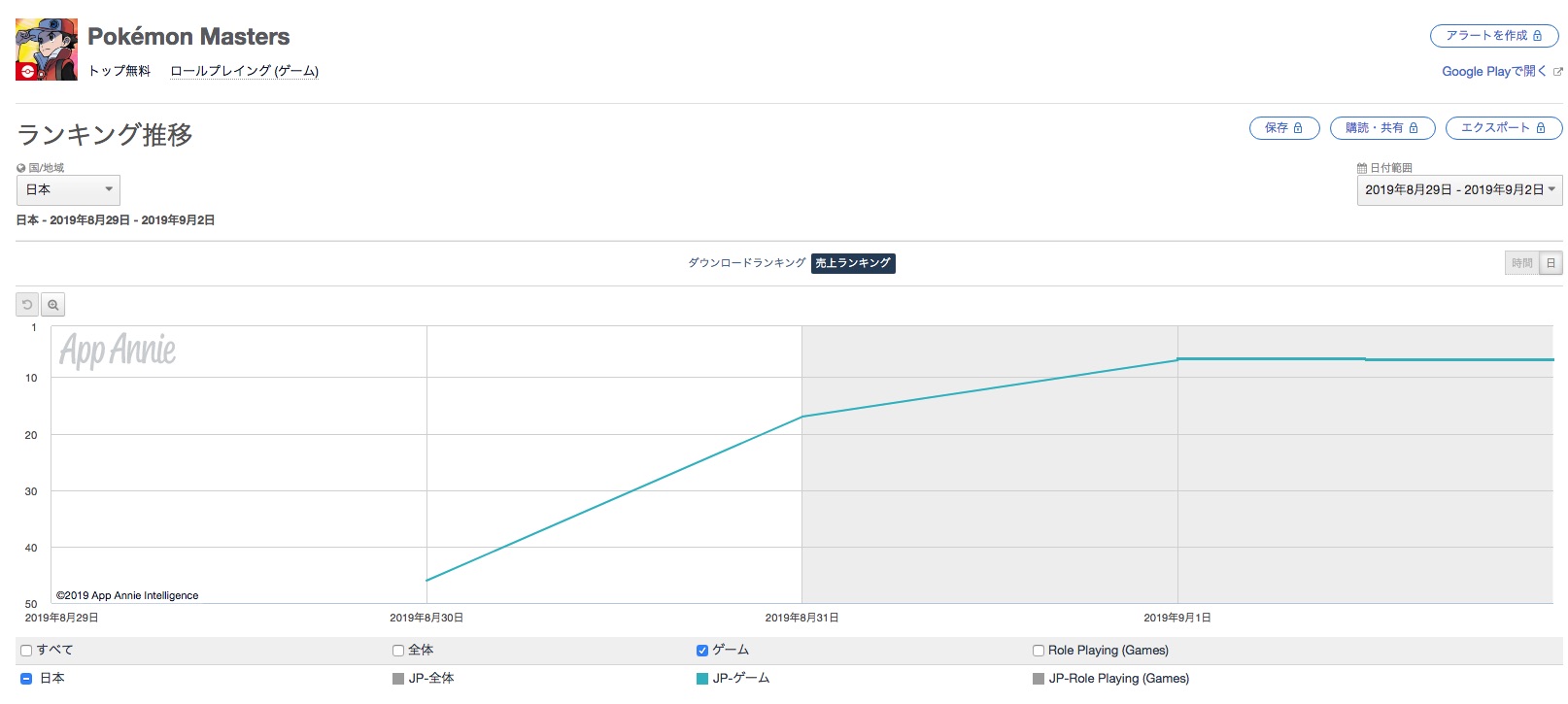This screenshot has height=704, width=1568.
Task: Click the blue minus icon beside 日本 legend
Action: pyautogui.click(x=26, y=679)
